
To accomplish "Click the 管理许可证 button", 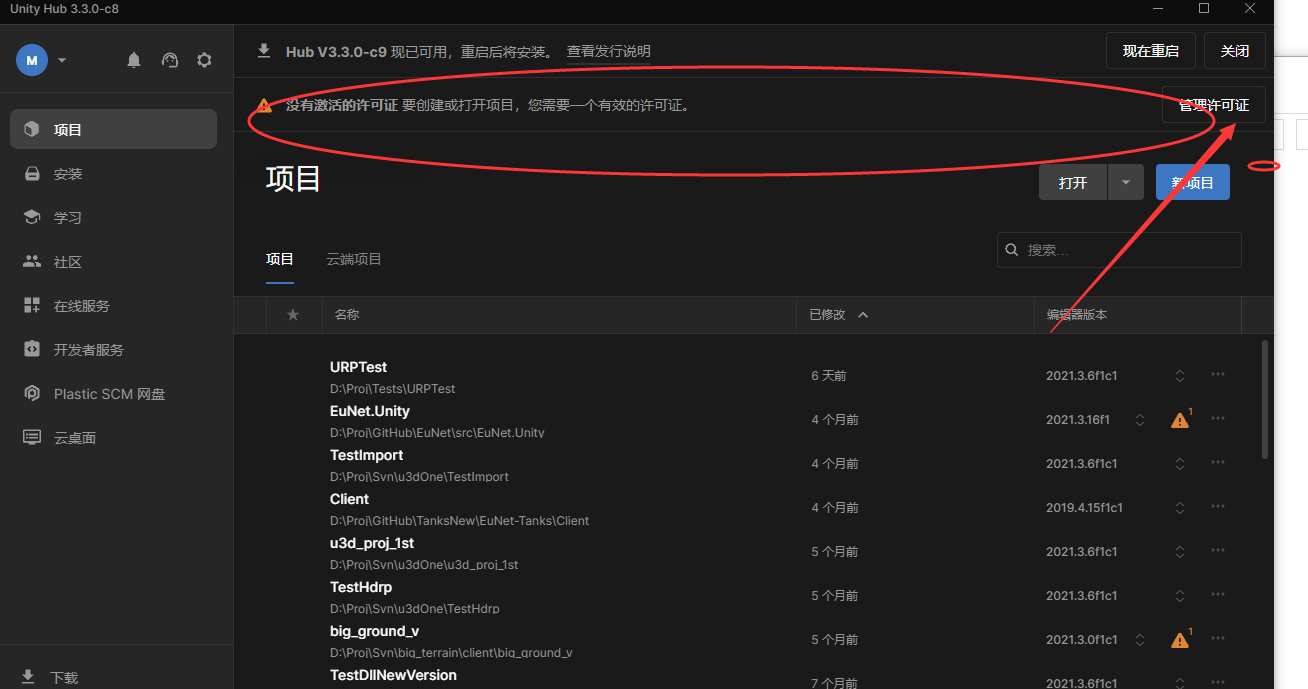I will 1214,105.
